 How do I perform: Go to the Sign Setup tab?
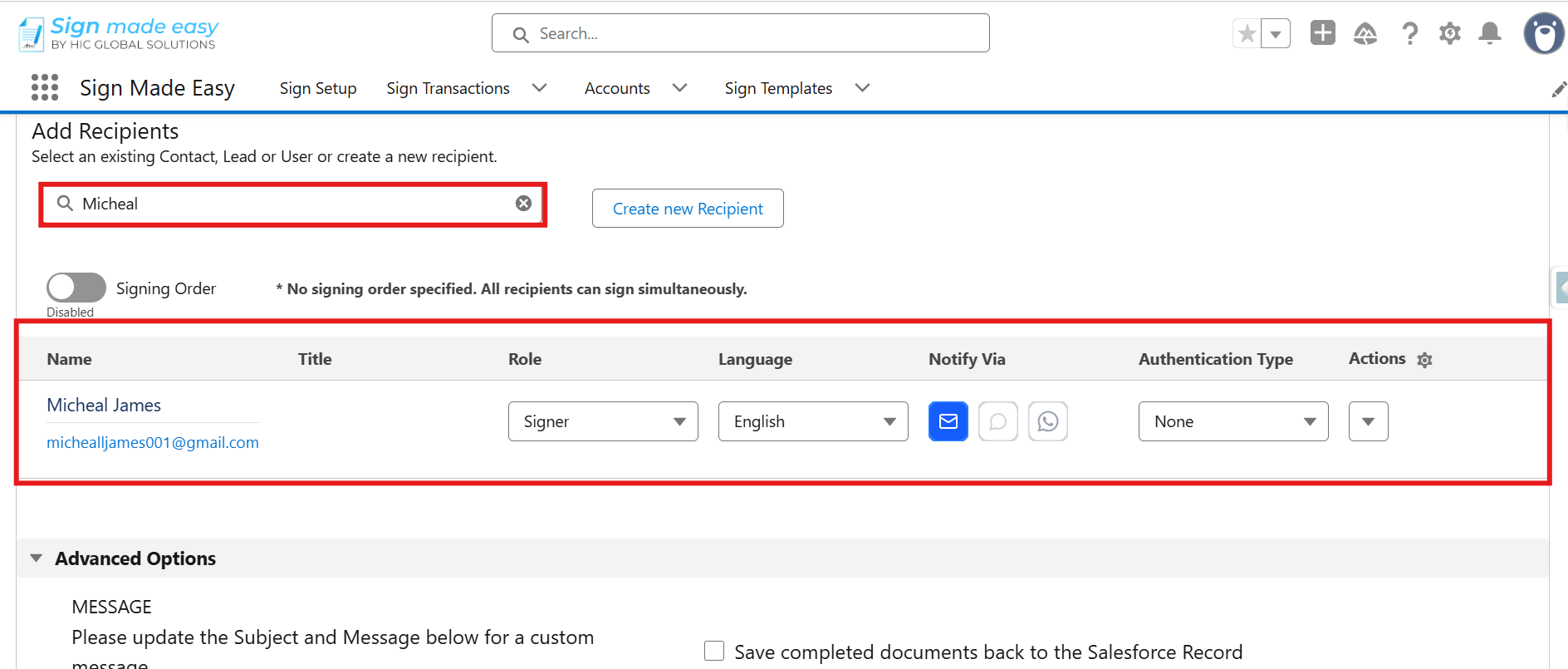[x=318, y=88]
